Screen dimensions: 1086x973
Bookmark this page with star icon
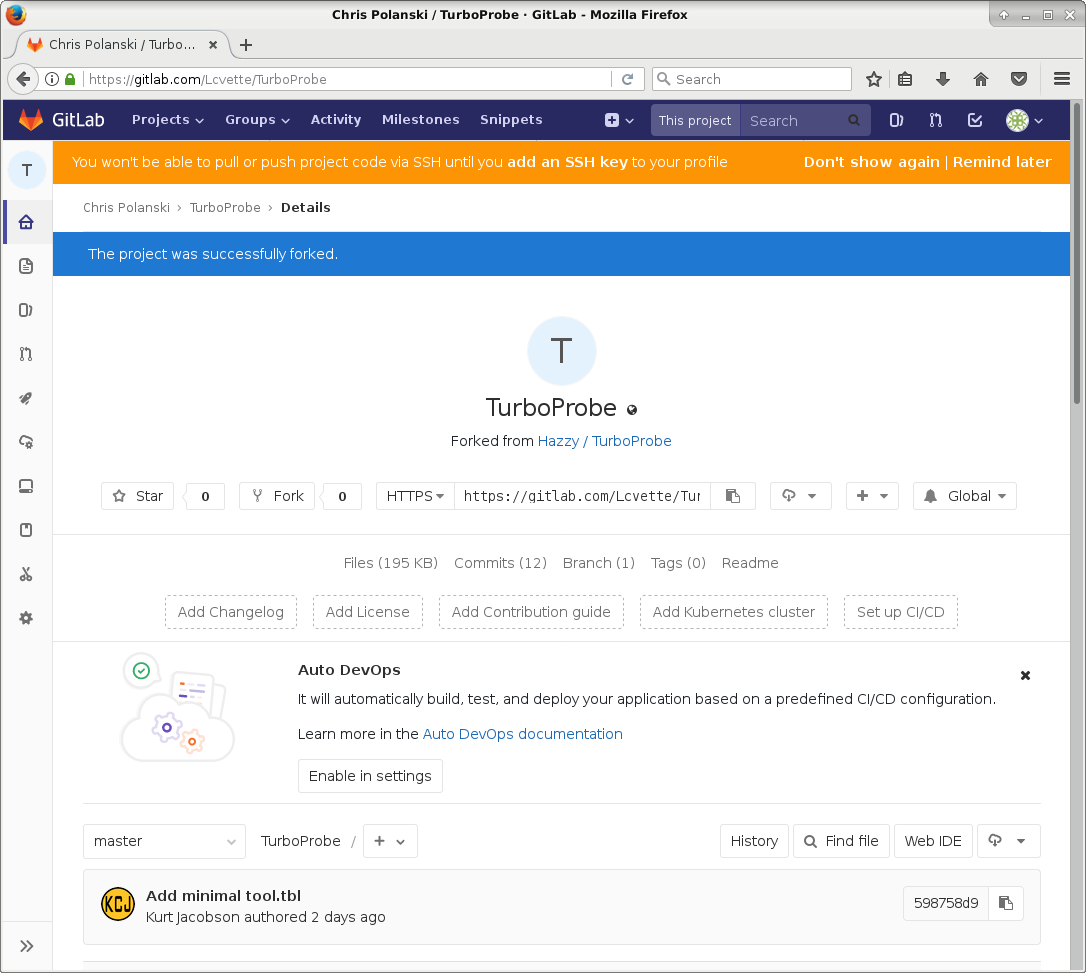tap(874, 79)
